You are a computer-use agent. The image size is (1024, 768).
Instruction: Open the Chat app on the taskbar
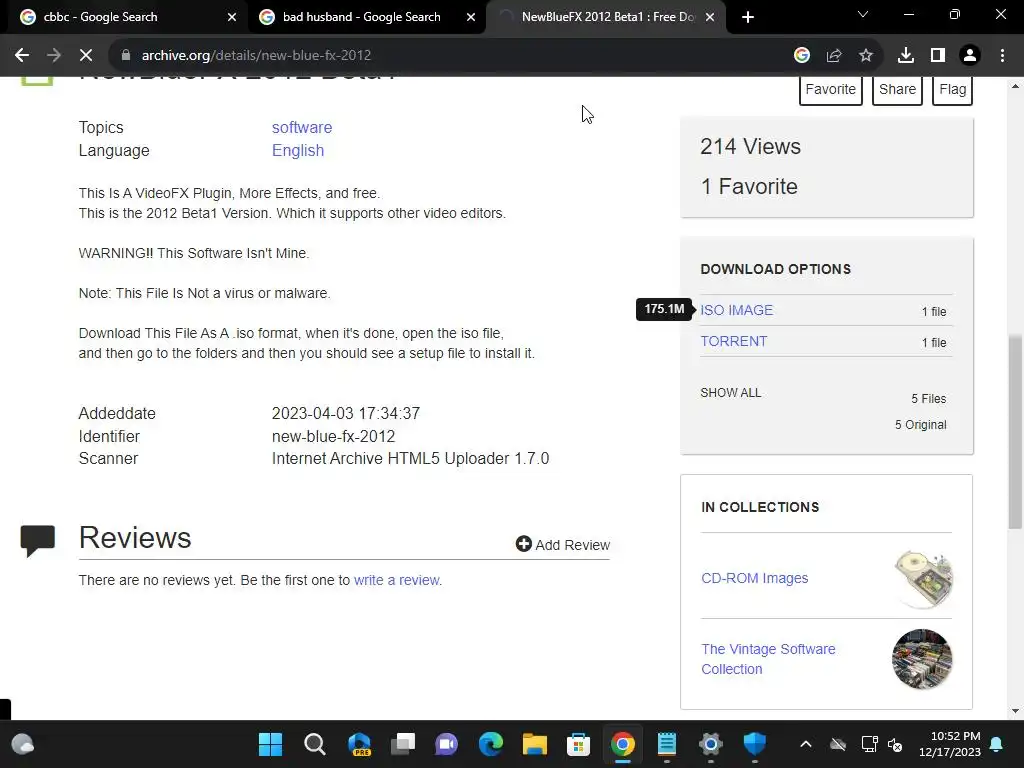click(447, 744)
